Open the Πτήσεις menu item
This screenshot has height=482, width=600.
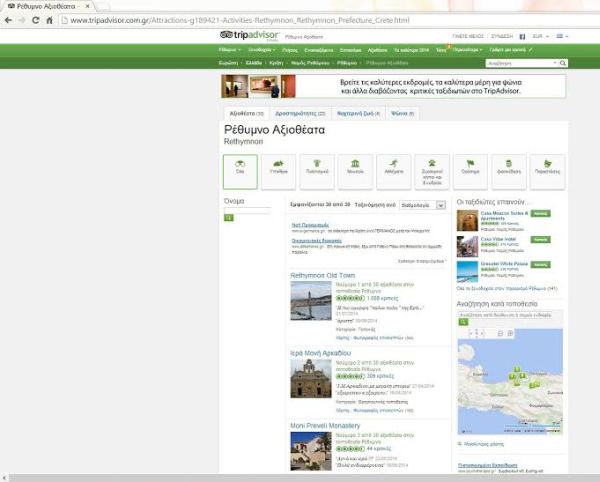point(290,50)
